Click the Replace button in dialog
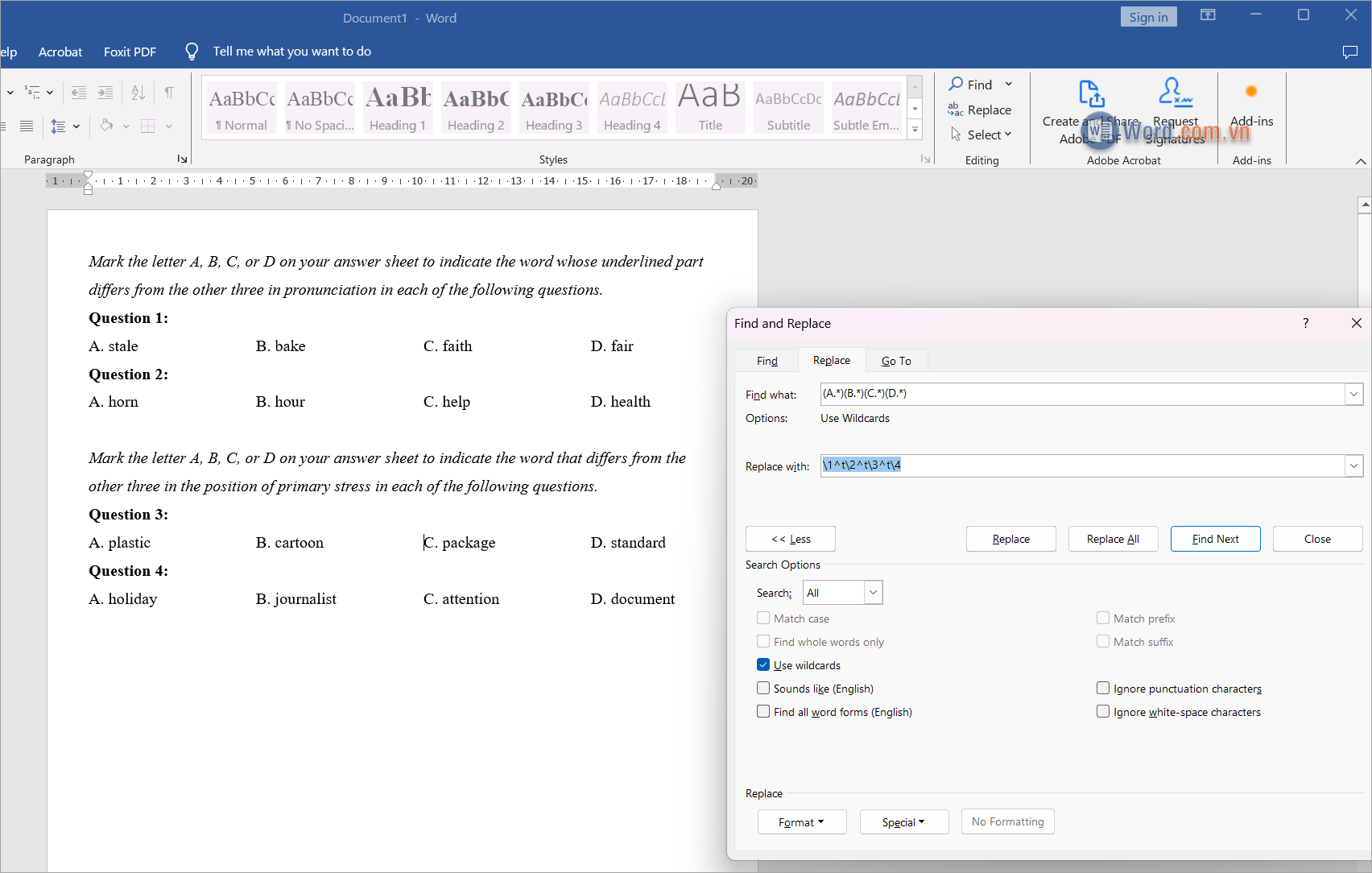 1011,539
